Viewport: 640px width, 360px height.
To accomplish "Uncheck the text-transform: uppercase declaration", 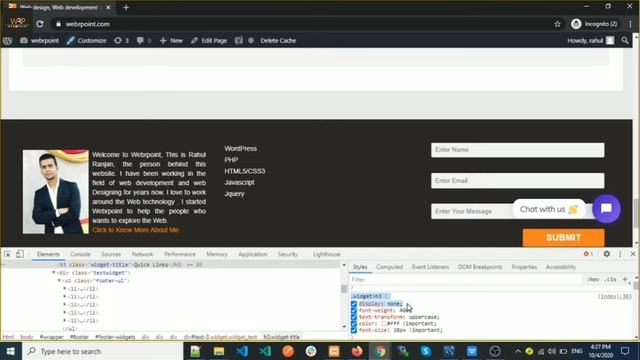I will 353,317.
